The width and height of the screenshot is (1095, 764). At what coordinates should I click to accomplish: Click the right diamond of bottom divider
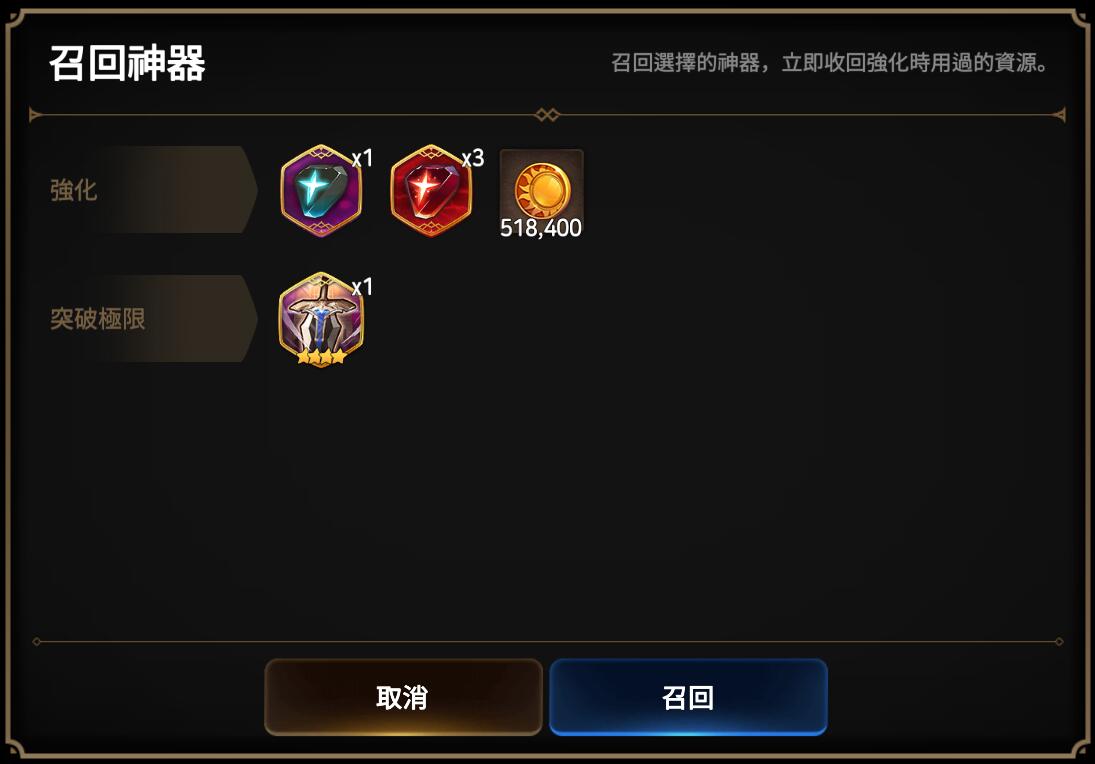pos(1059,641)
